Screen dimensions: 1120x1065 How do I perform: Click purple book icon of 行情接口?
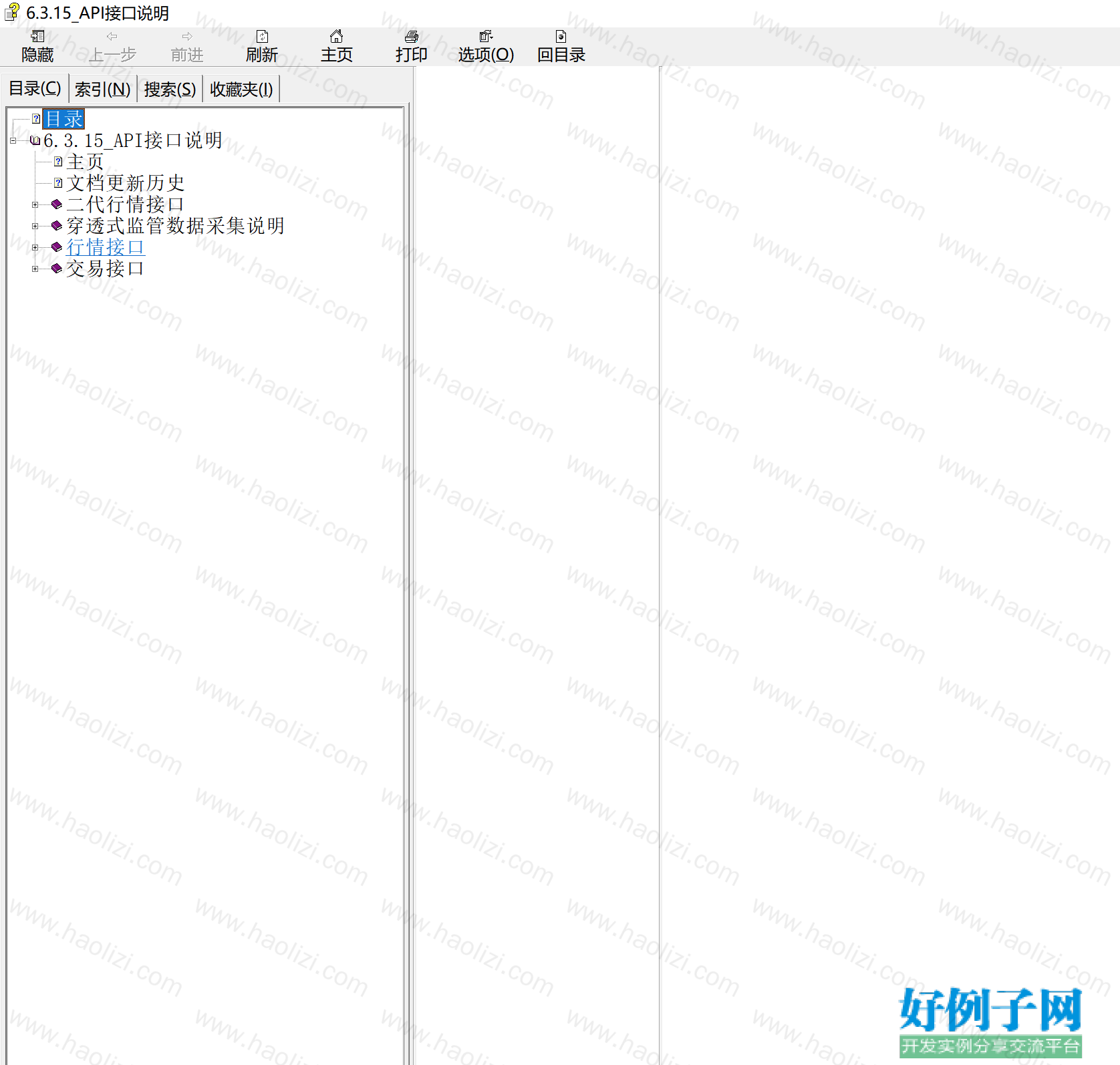(57, 247)
